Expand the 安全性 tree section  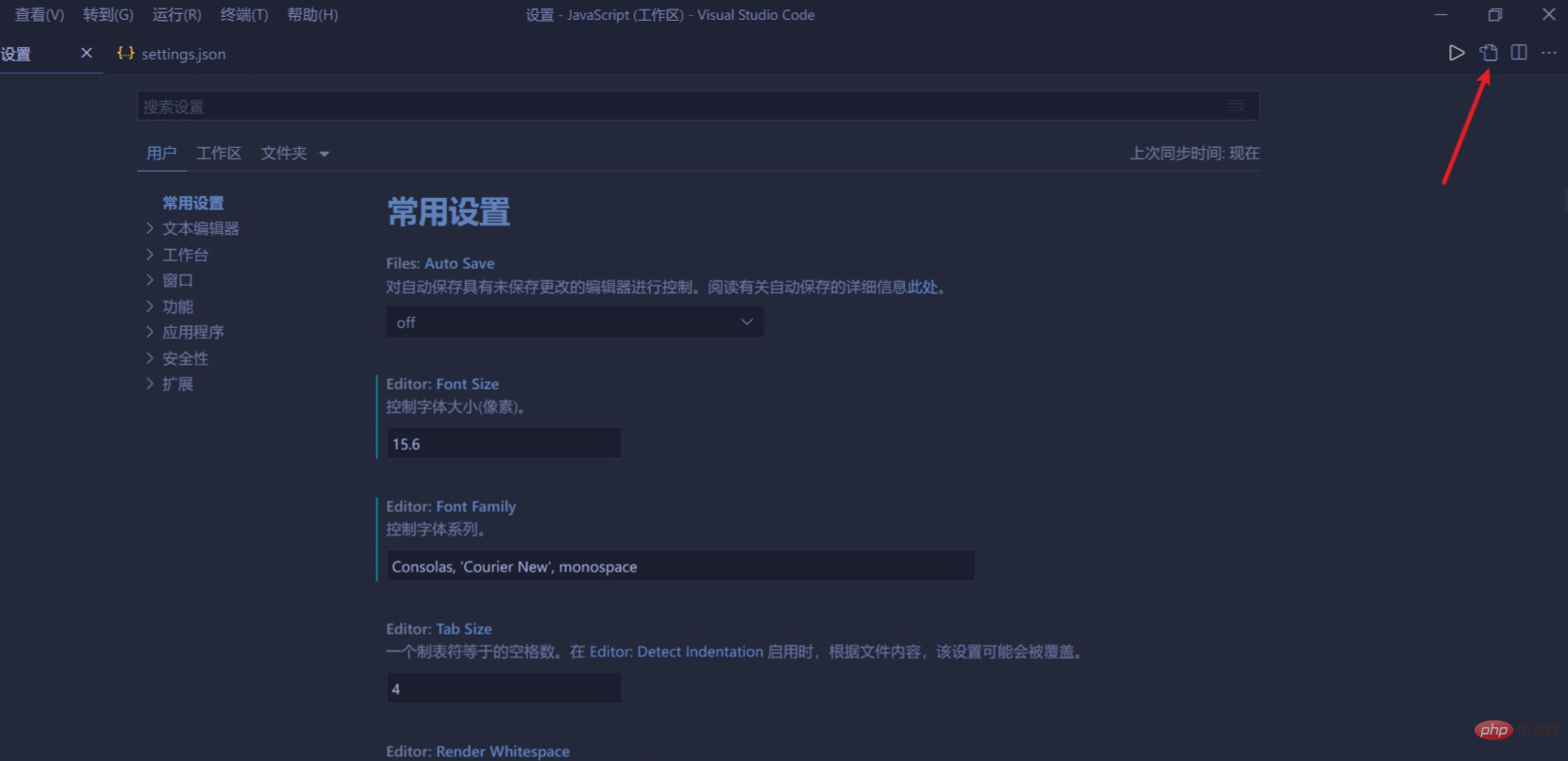(177, 358)
